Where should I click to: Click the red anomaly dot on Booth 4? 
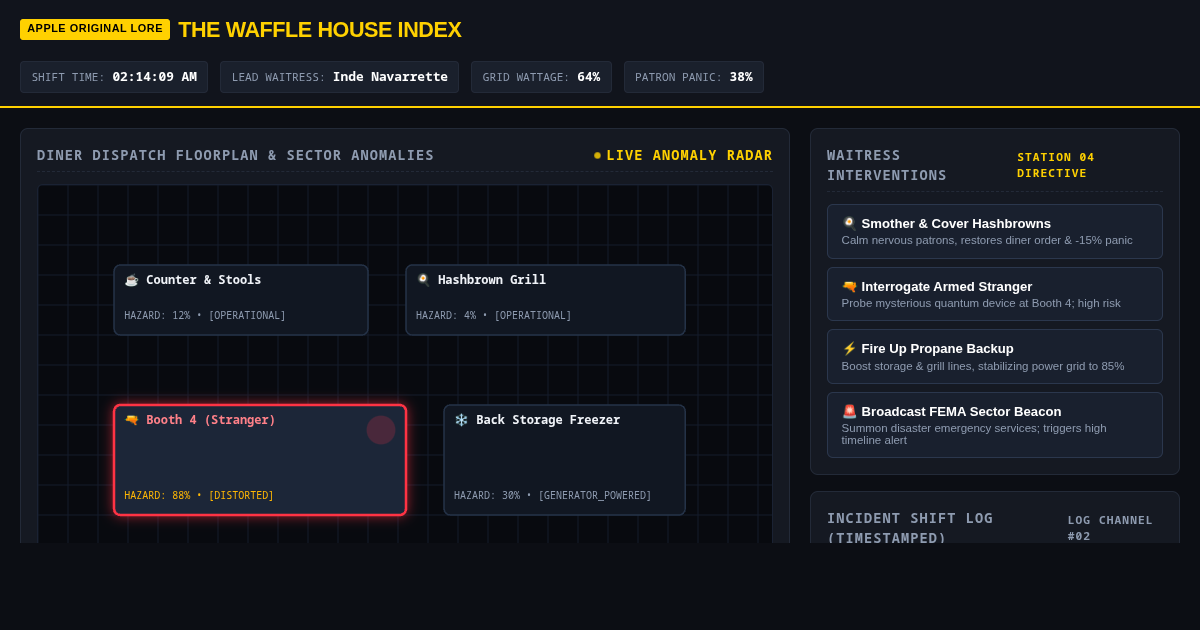tap(381, 430)
